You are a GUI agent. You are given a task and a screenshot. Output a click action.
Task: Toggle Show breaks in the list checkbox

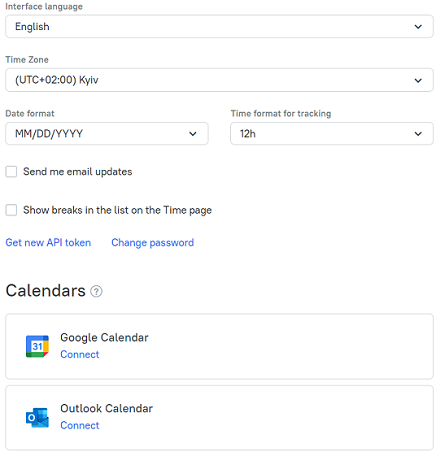point(11,210)
